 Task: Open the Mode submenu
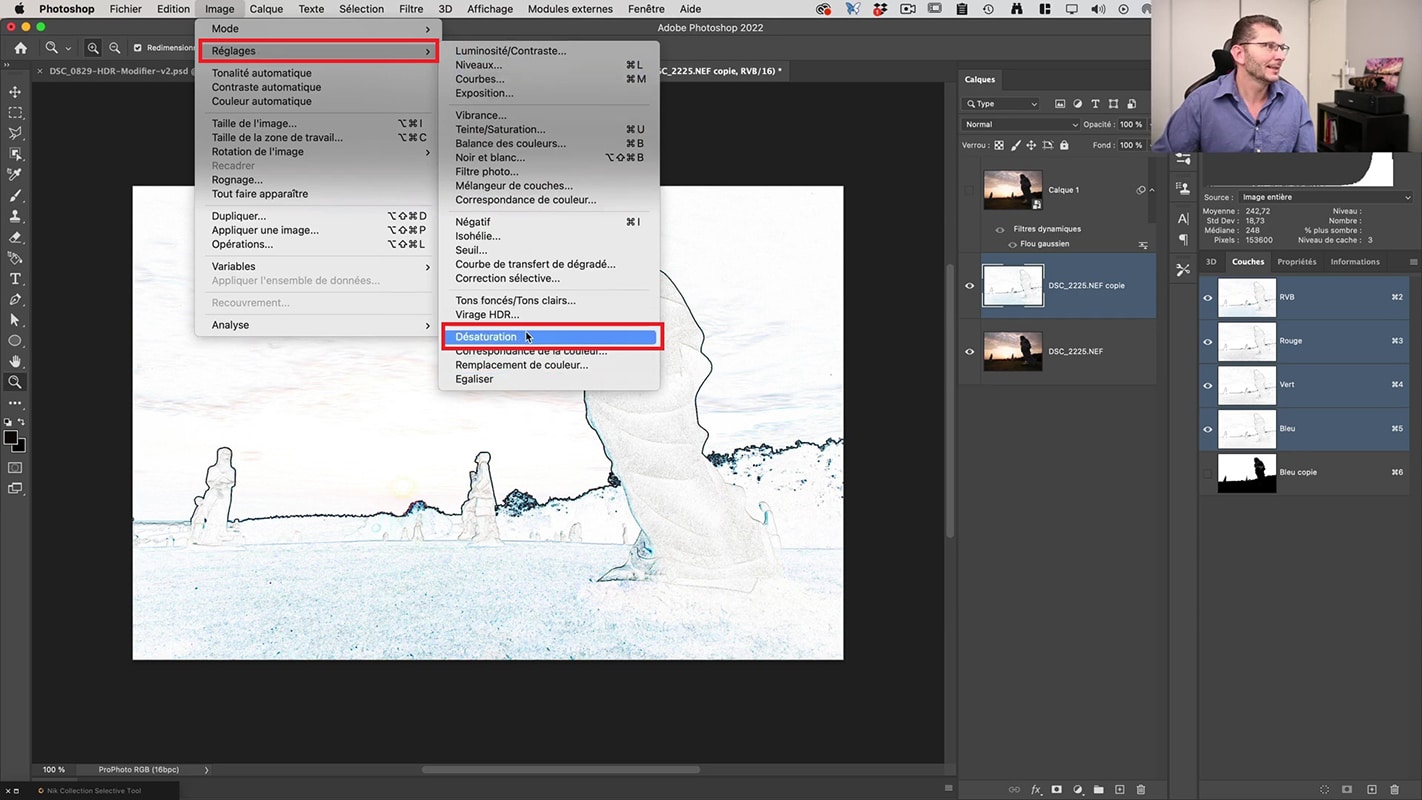click(x=320, y=29)
